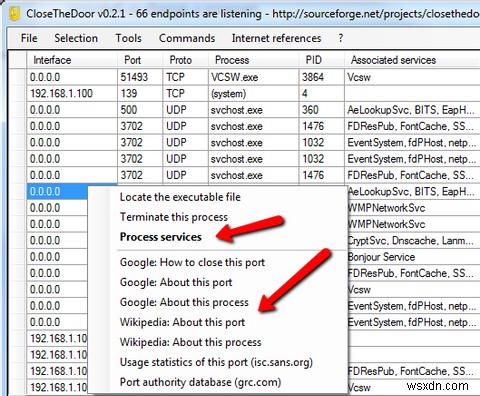Image resolution: width=480 pixels, height=396 pixels.
Task: Sort by the Process column header
Action: 254,60
